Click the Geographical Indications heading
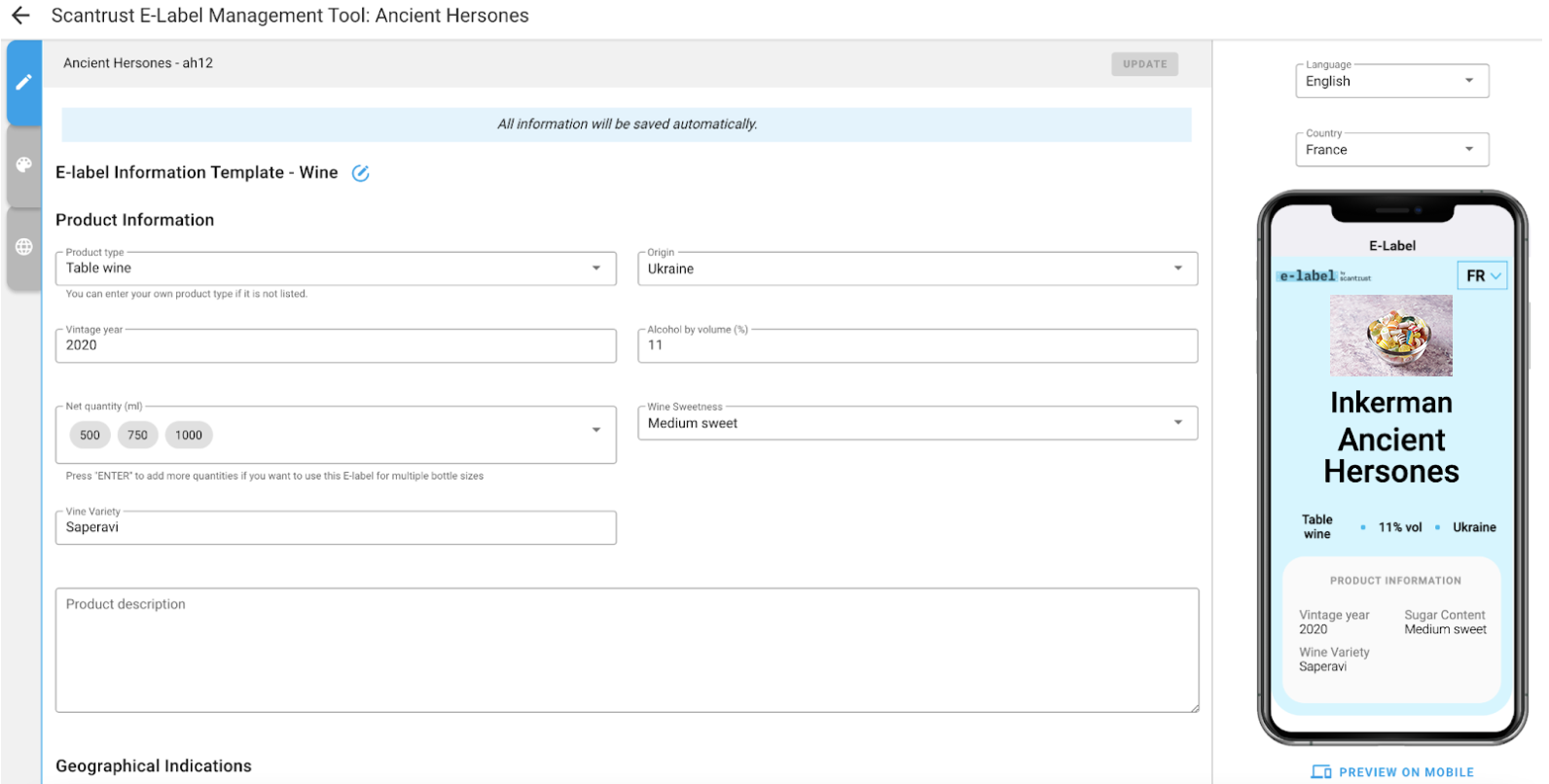Viewport: 1549px width, 784px height. pos(154,766)
